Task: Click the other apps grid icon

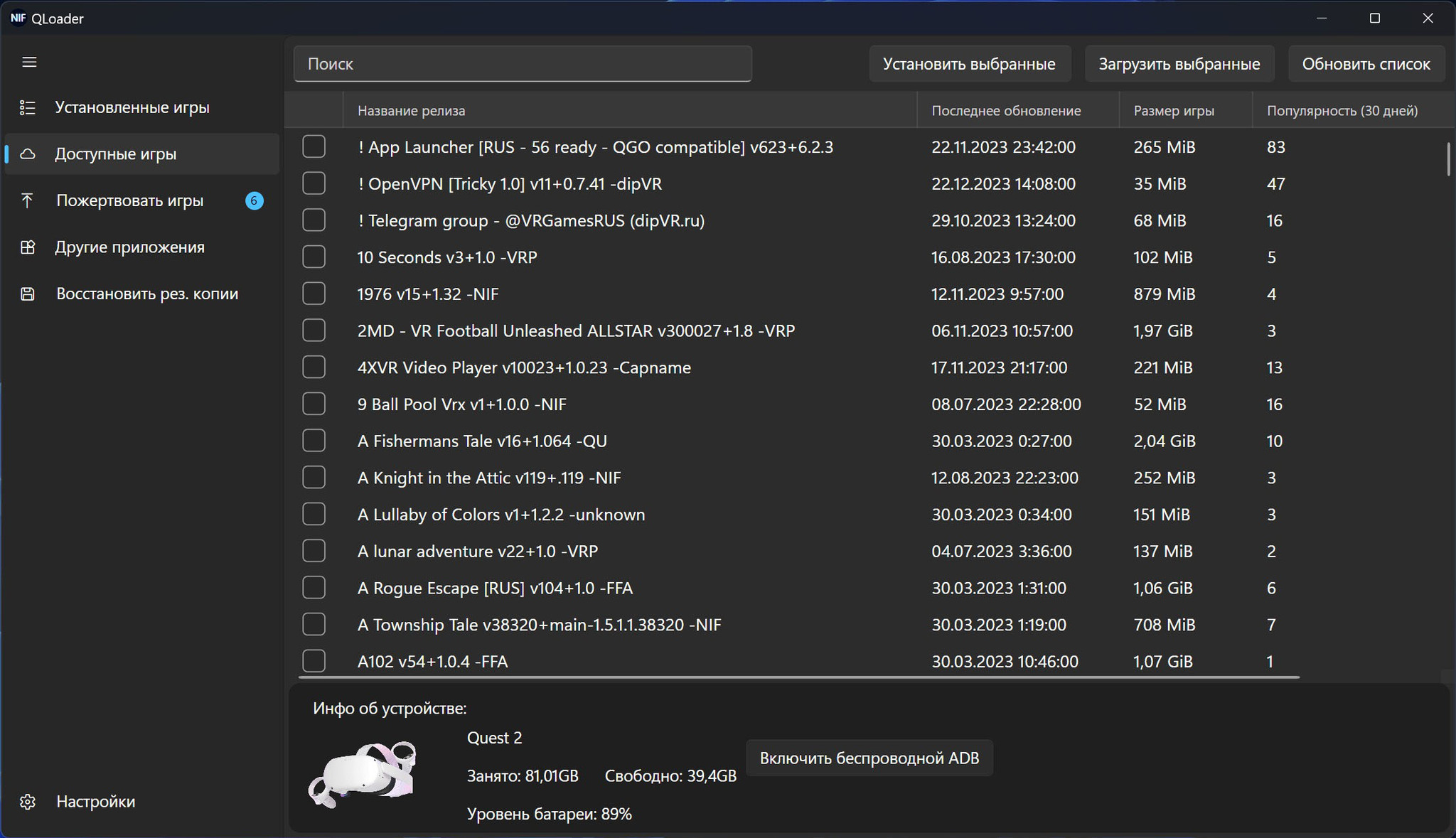Action: click(x=28, y=247)
